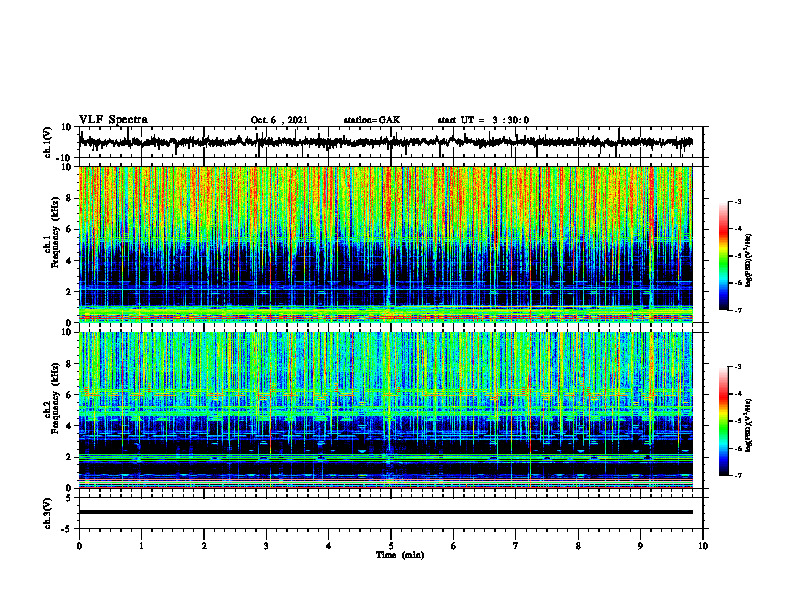Click the time axis tick label "8"

click(578, 546)
